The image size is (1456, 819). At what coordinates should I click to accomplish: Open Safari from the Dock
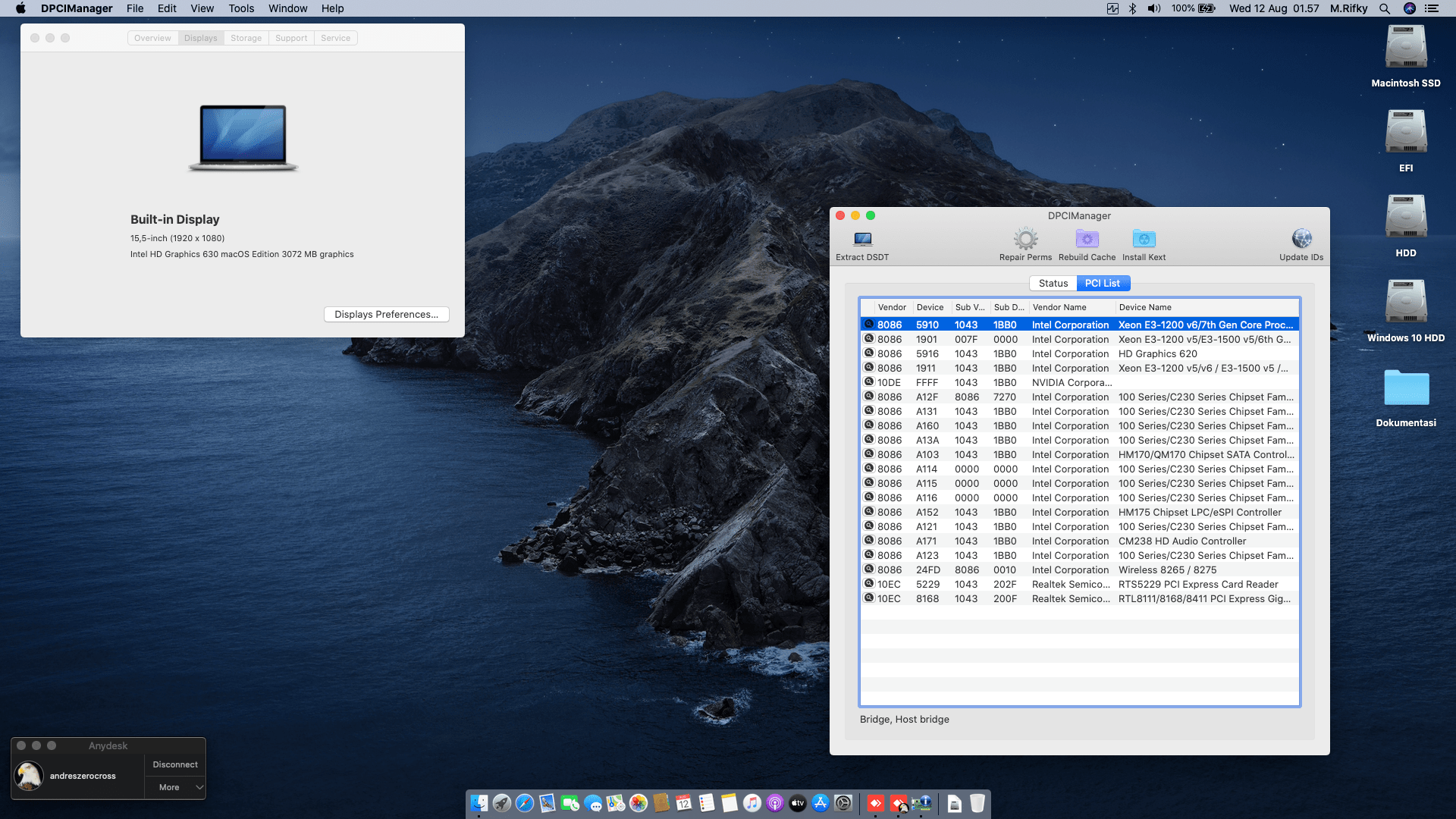524,803
